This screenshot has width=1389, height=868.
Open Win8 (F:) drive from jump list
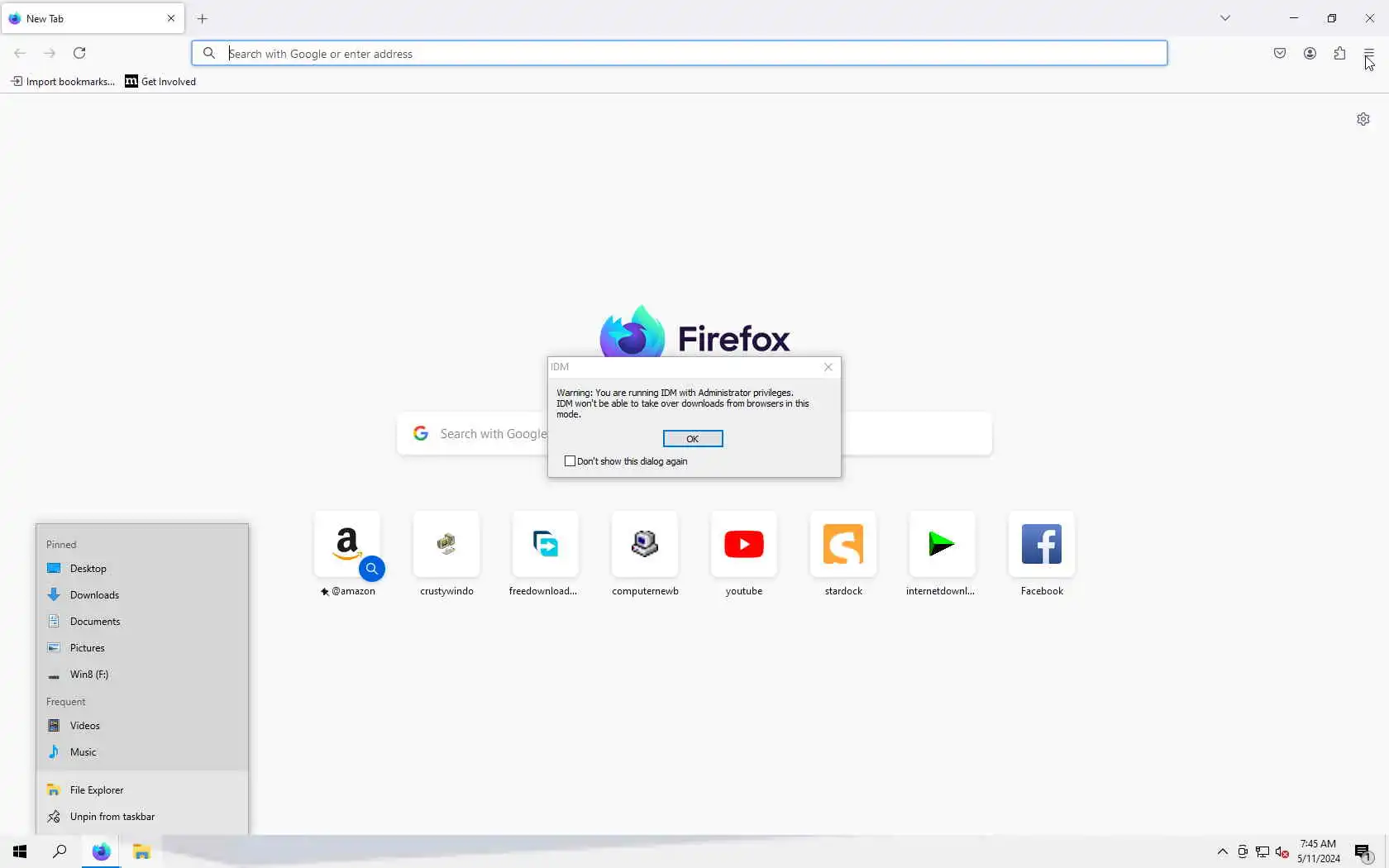[x=142, y=675]
